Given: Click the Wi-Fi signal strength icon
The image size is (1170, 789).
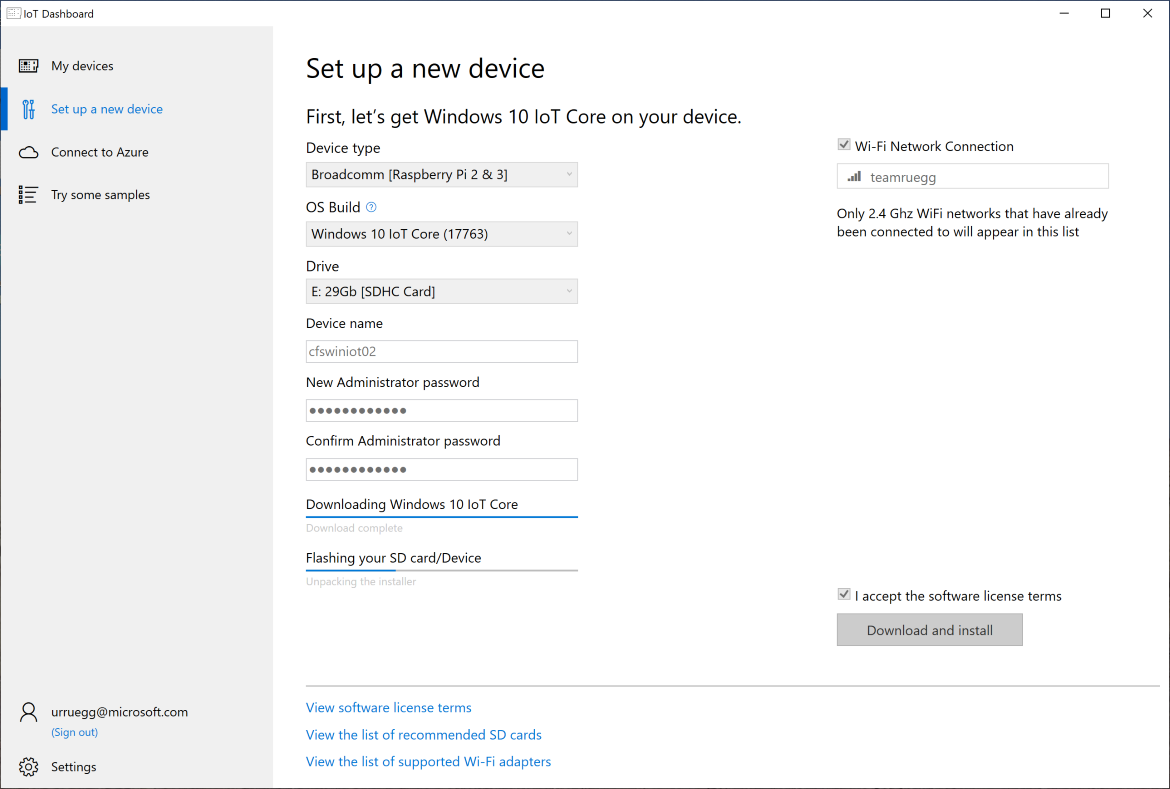Looking at the screenshot, I should 854,177.
